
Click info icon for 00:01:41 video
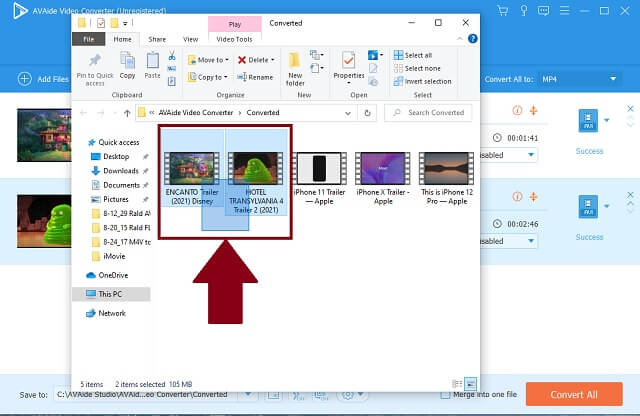(517, 110)
